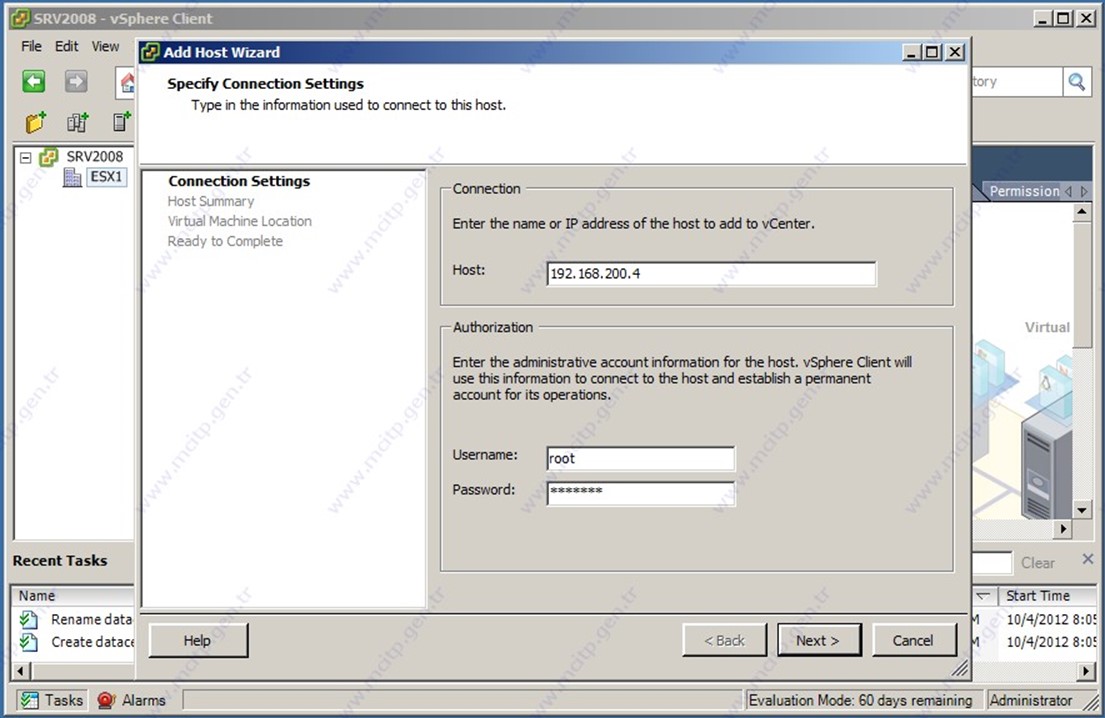Minimize the Add Host Wizard window
The height and width of the screenshot is (718, 1105).
pos(911,52)
